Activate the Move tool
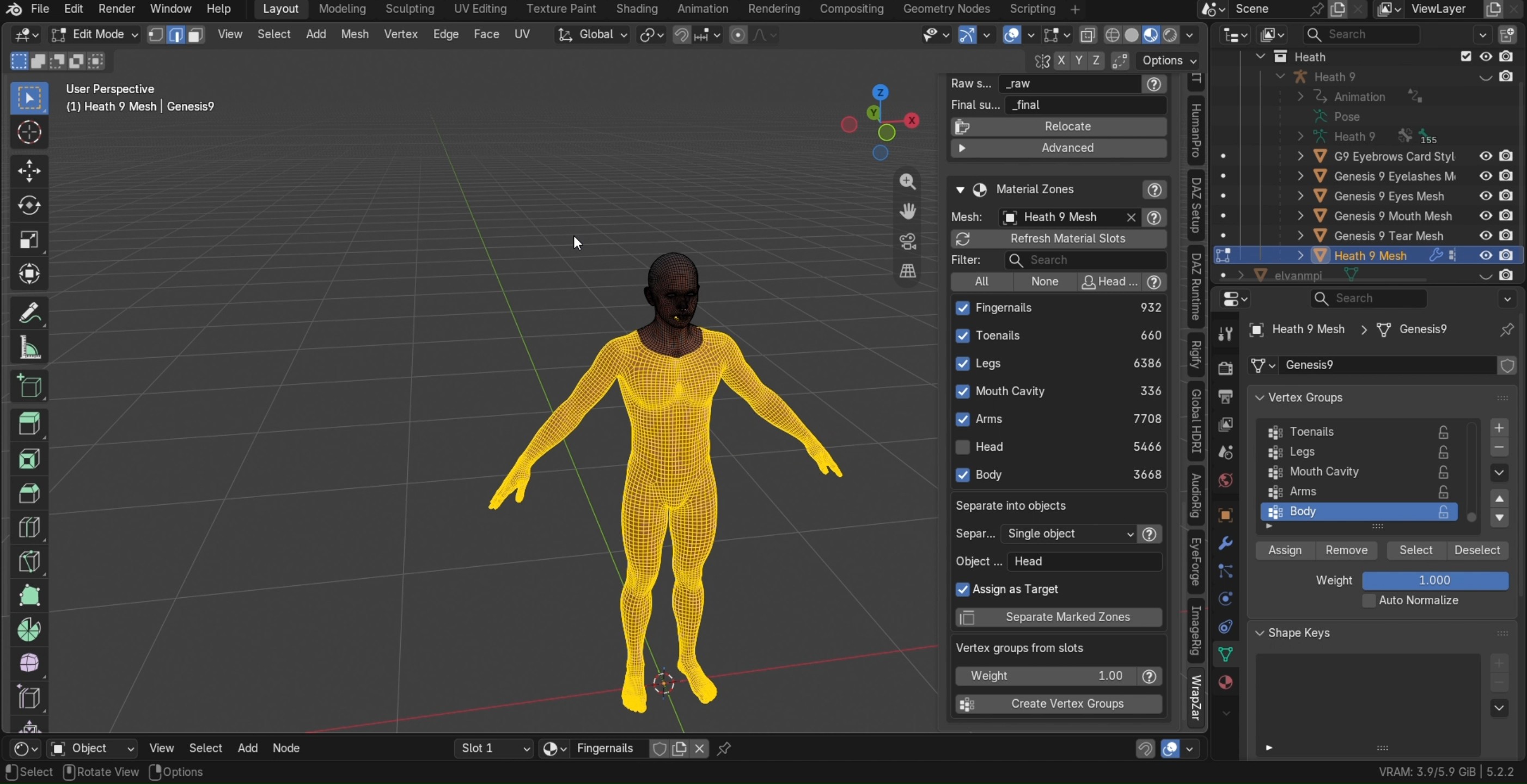 point(29,171)
